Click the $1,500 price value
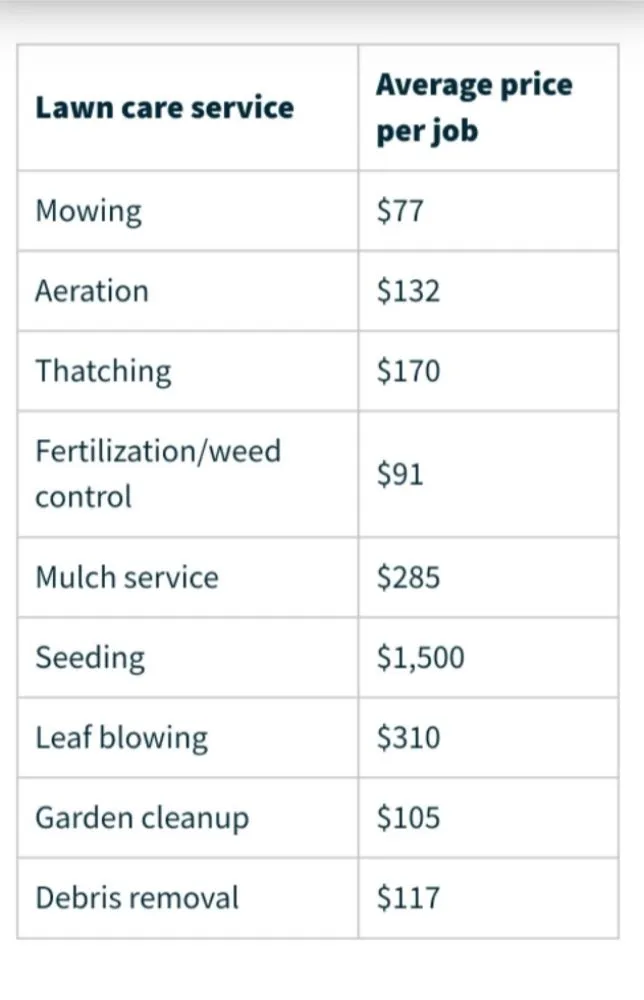 tap(420, 657)
